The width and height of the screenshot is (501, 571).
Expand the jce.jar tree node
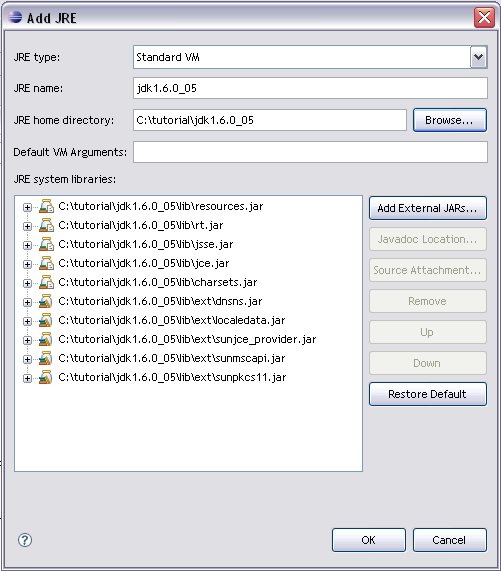coord(27,264)
